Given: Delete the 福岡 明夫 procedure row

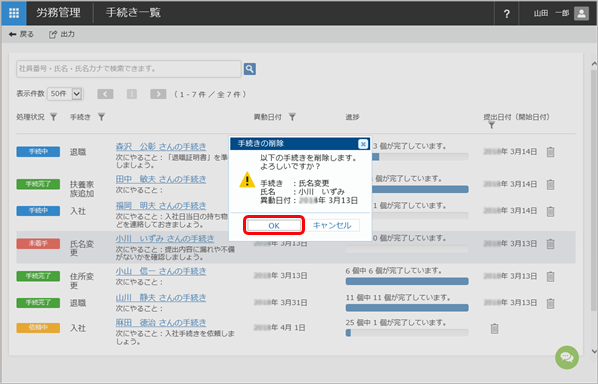Looking at the screenshot, I should [550, 211].
